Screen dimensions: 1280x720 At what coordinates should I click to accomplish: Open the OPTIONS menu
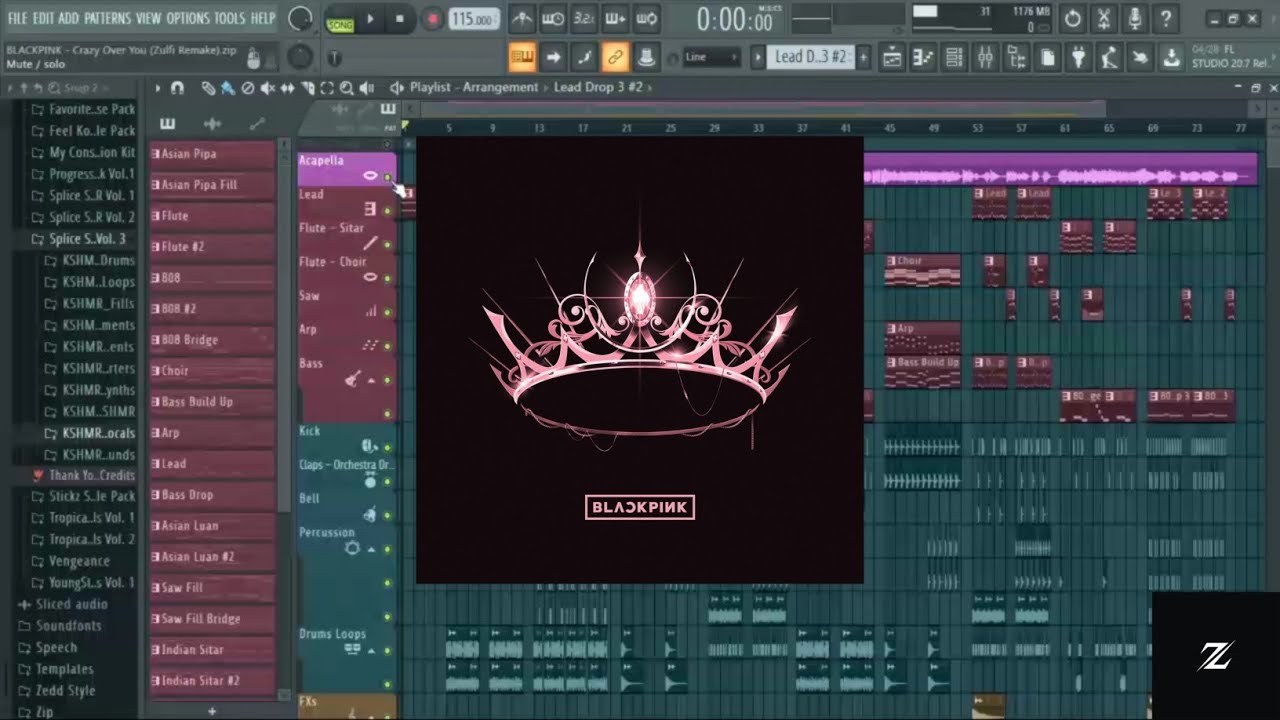click(188, 18)
